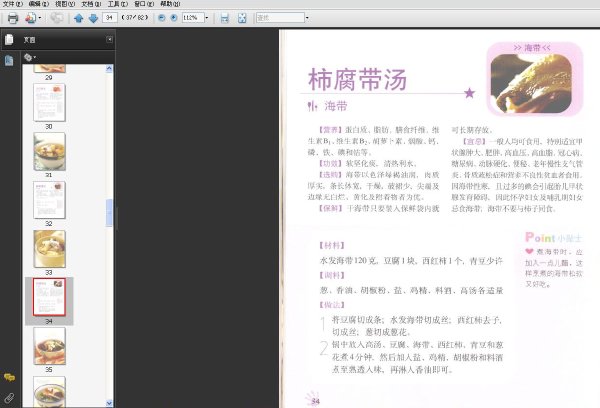Image resolution: width=600 pixels, height=408 pixels.
Task: Click the zoom out minus button
Action: point(161,18)
